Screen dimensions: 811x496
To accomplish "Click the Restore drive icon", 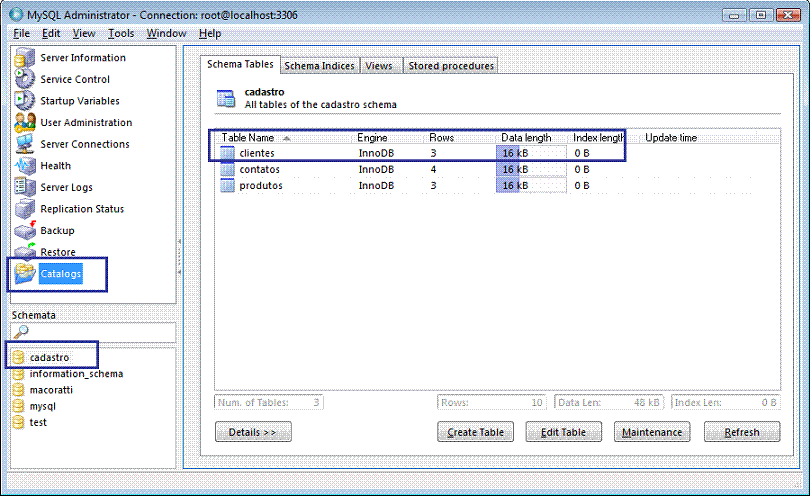I will click(x=24, y=251).
